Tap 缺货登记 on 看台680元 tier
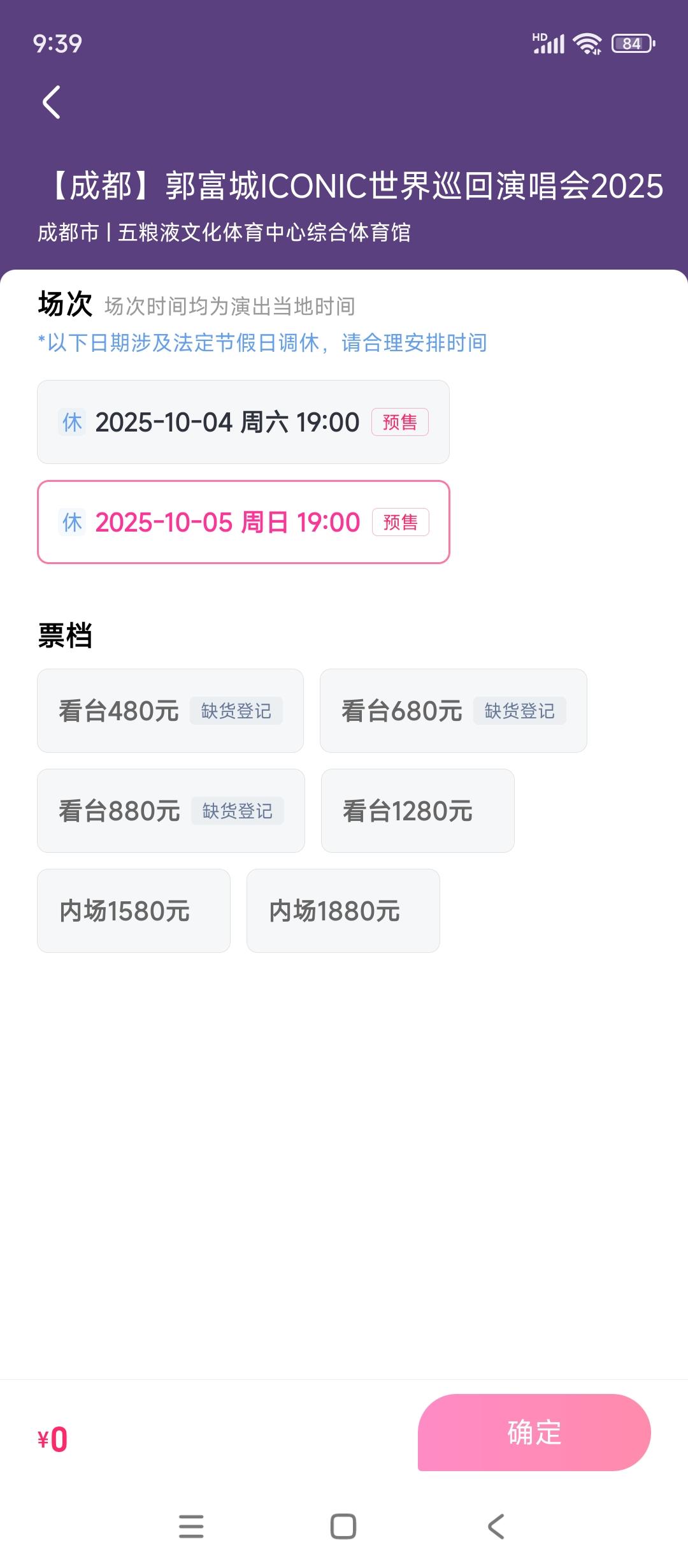 [x=519, y=711]
